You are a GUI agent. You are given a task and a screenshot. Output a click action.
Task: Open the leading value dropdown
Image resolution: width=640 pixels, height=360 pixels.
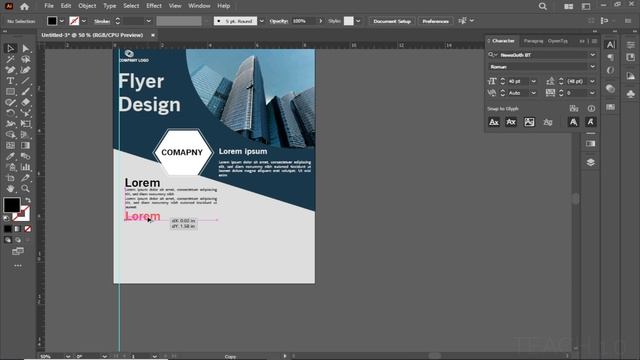(592, 81)
